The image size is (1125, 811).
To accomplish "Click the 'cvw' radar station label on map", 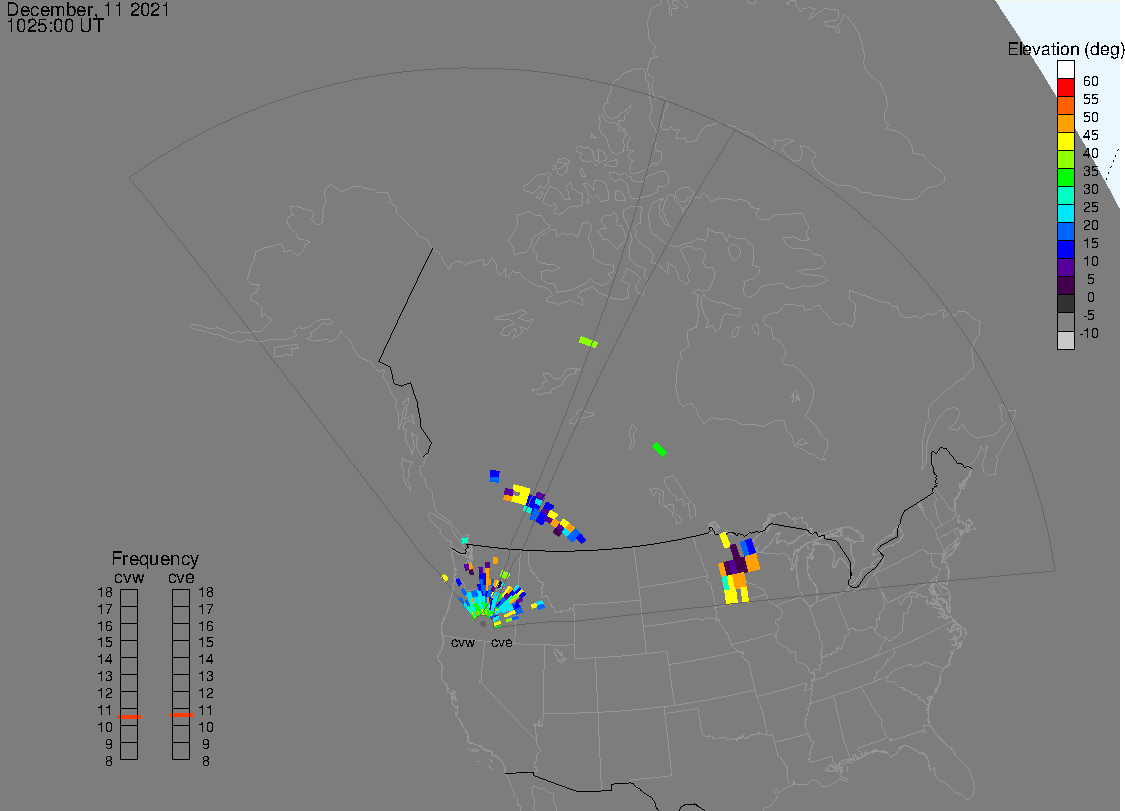I will click(x=463, y=642).
